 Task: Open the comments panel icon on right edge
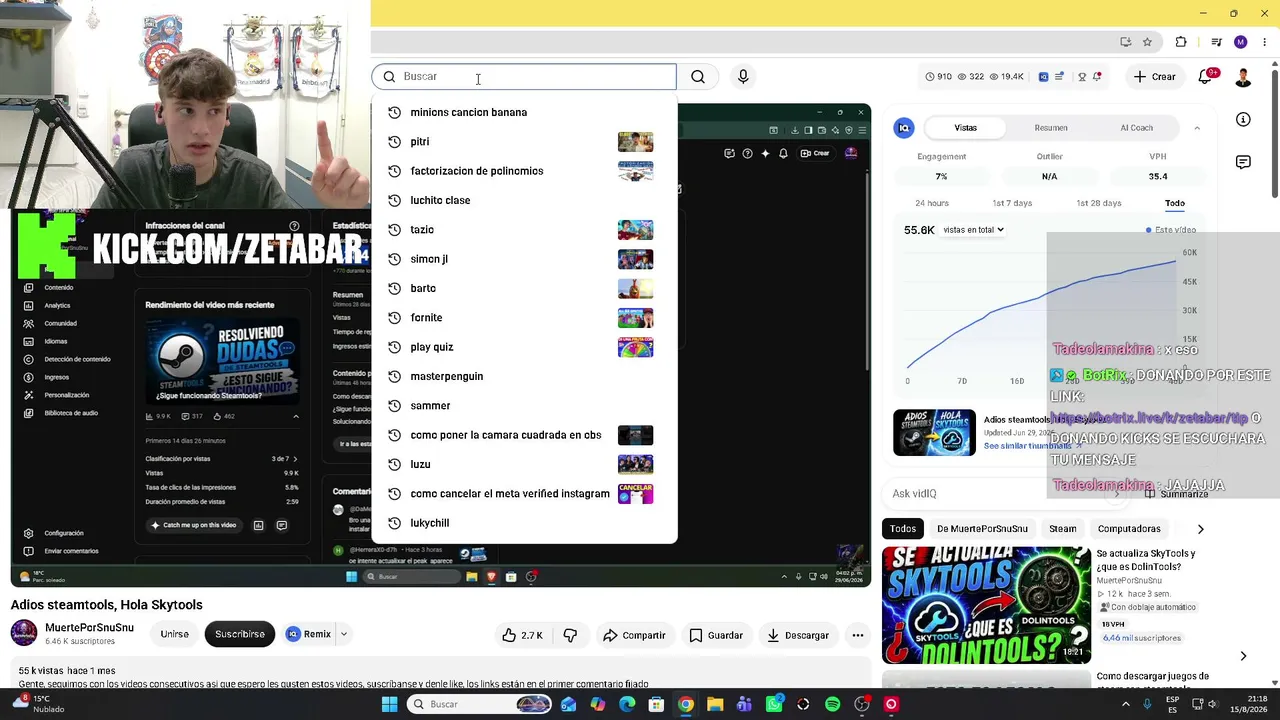(1243, 162)
